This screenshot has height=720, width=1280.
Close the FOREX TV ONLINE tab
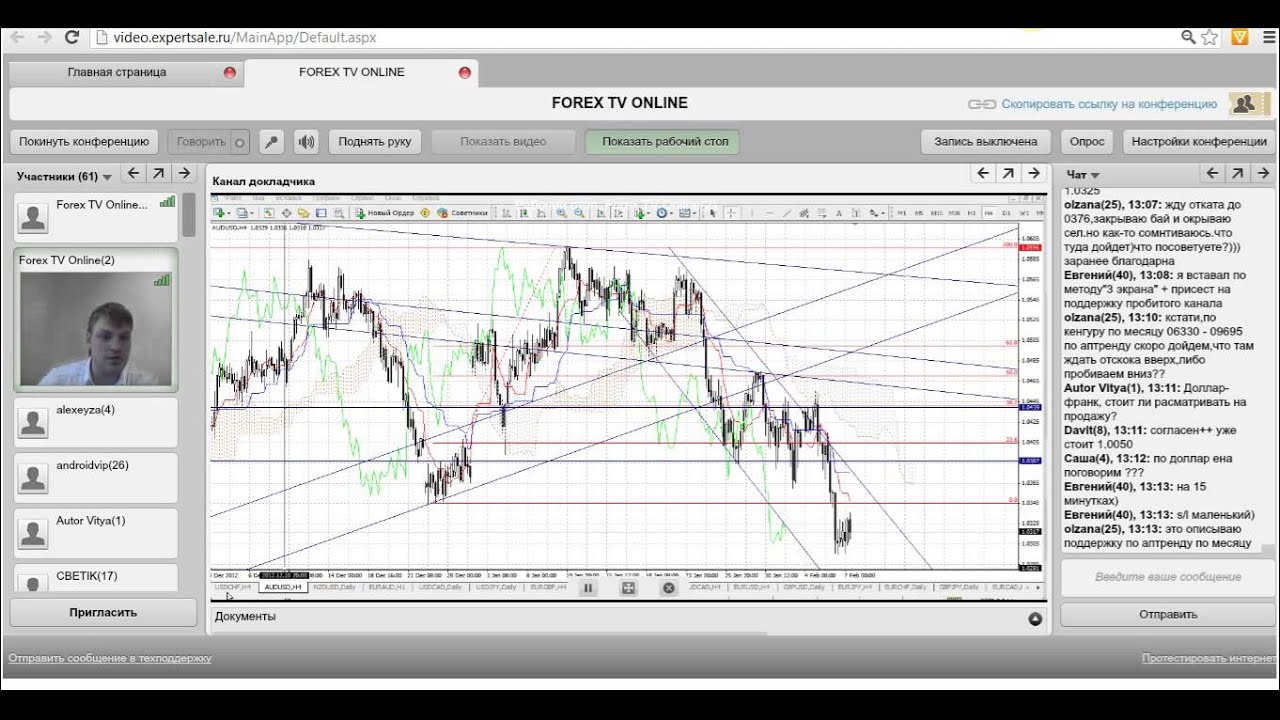pyautogui.click(x=464, y=73)
